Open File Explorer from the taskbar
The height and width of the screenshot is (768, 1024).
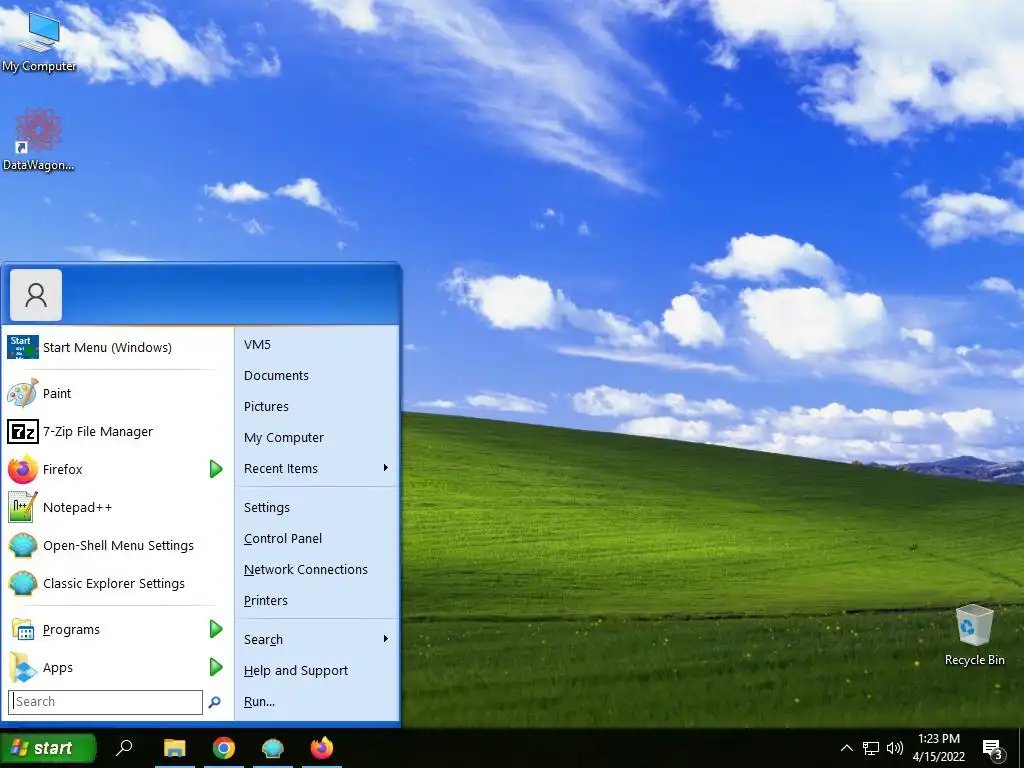pos(174,748)
